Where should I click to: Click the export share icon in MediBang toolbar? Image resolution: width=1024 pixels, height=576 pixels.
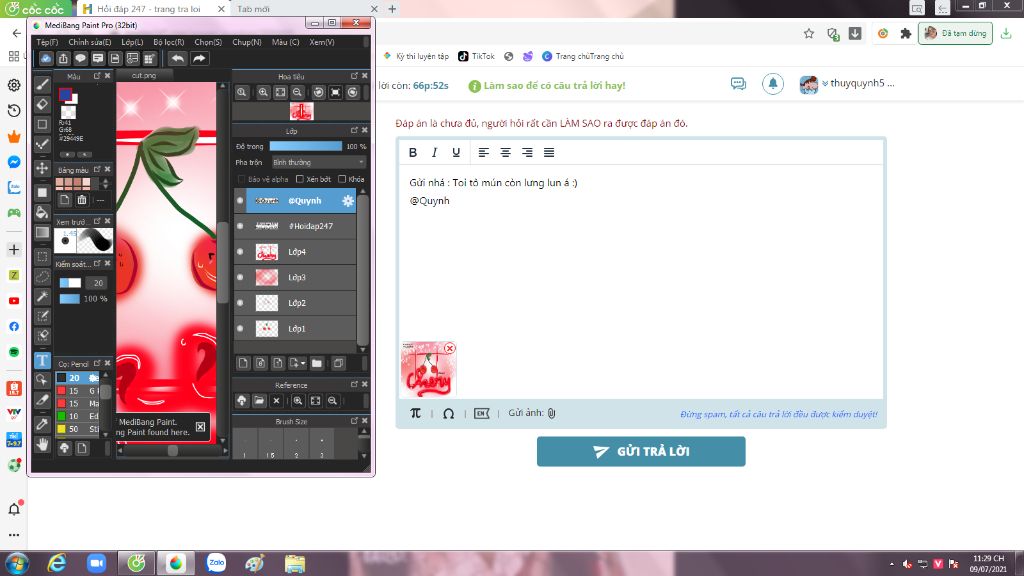click(63, 58)
